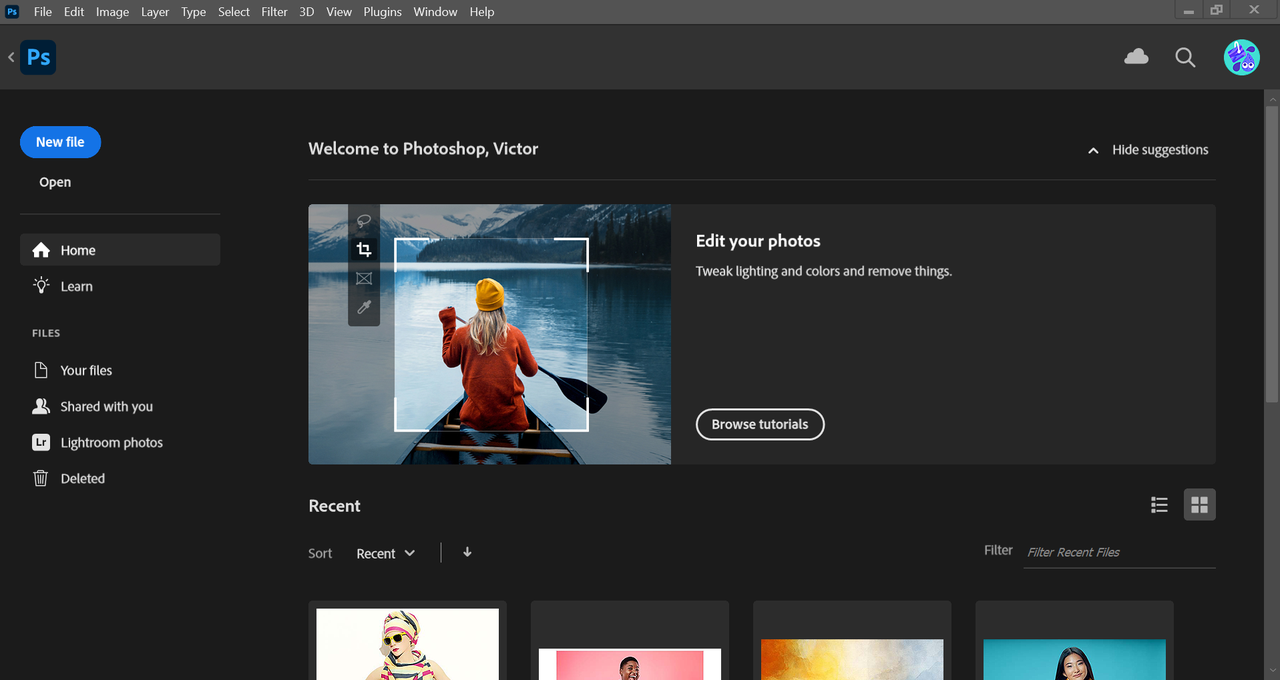The image size is (1280, 680).
Task: Click the Filter Recent Files field
Action: pyautogui.click(x=1120, y=552)
